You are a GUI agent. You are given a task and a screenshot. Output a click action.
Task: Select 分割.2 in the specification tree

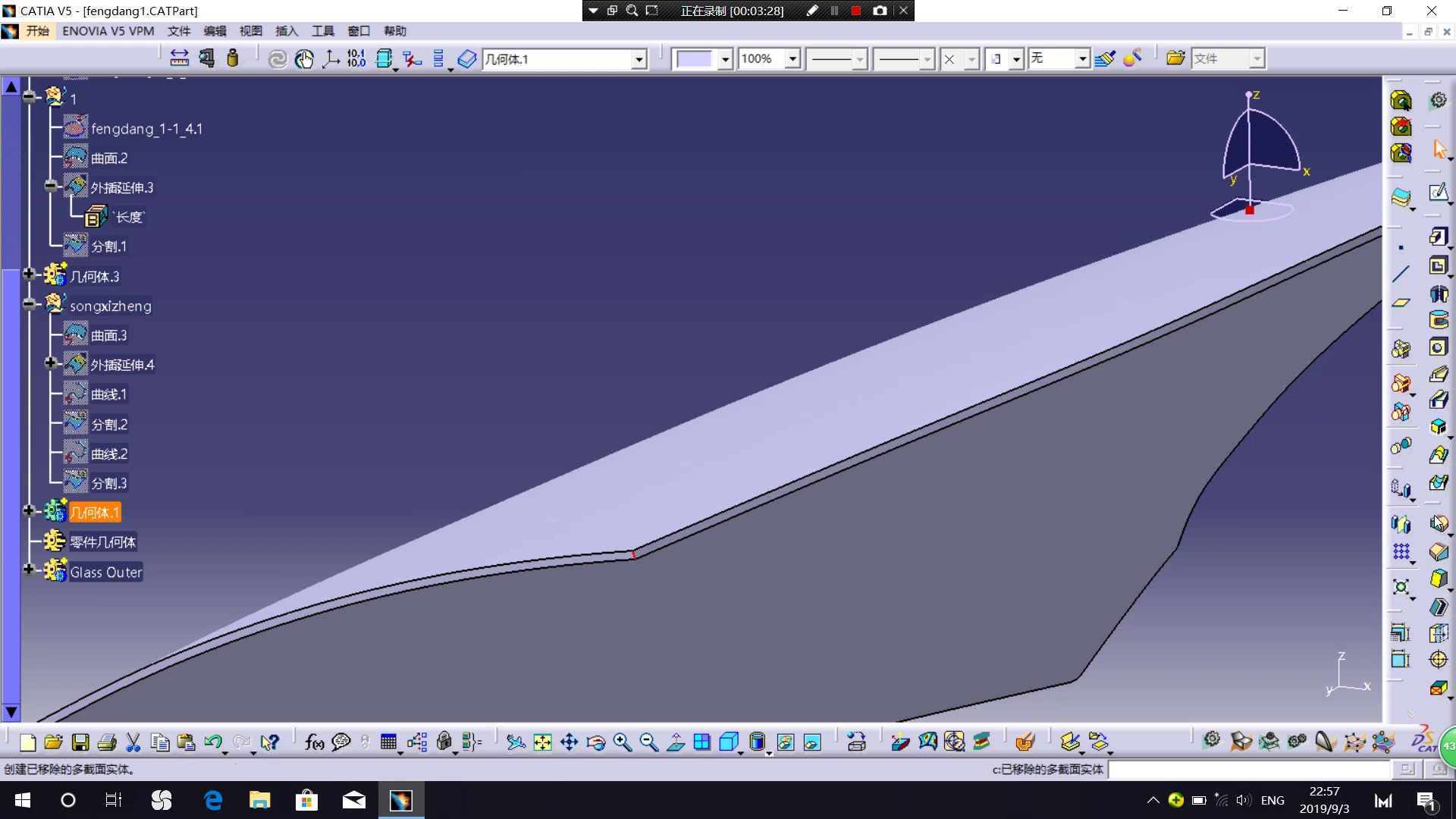click(108, 425)
